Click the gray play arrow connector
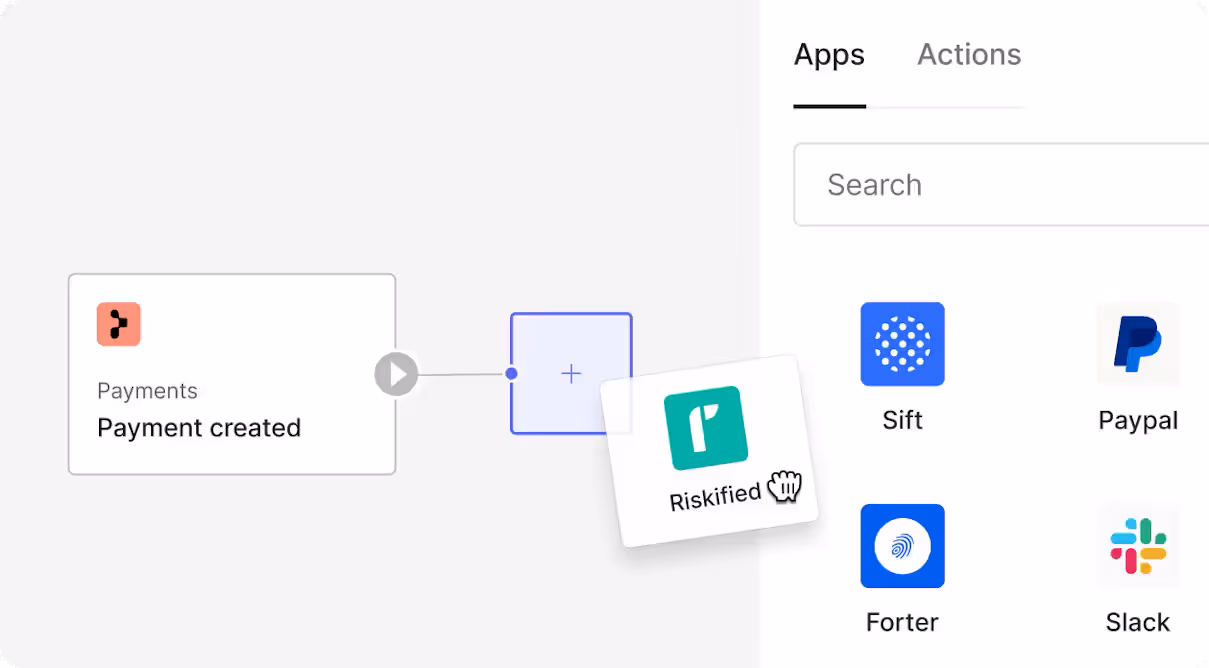The width and height of the screenshot is (1209, 668). 396,375
